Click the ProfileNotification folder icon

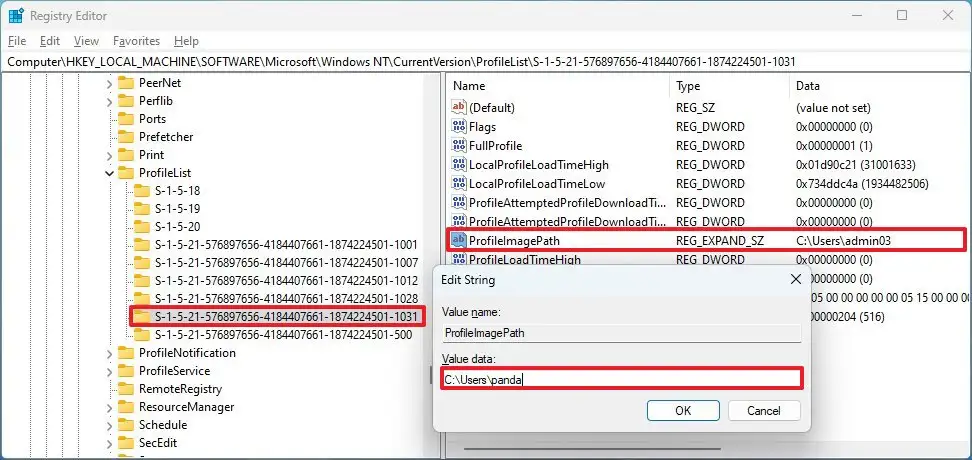click(x=126, y=353)
